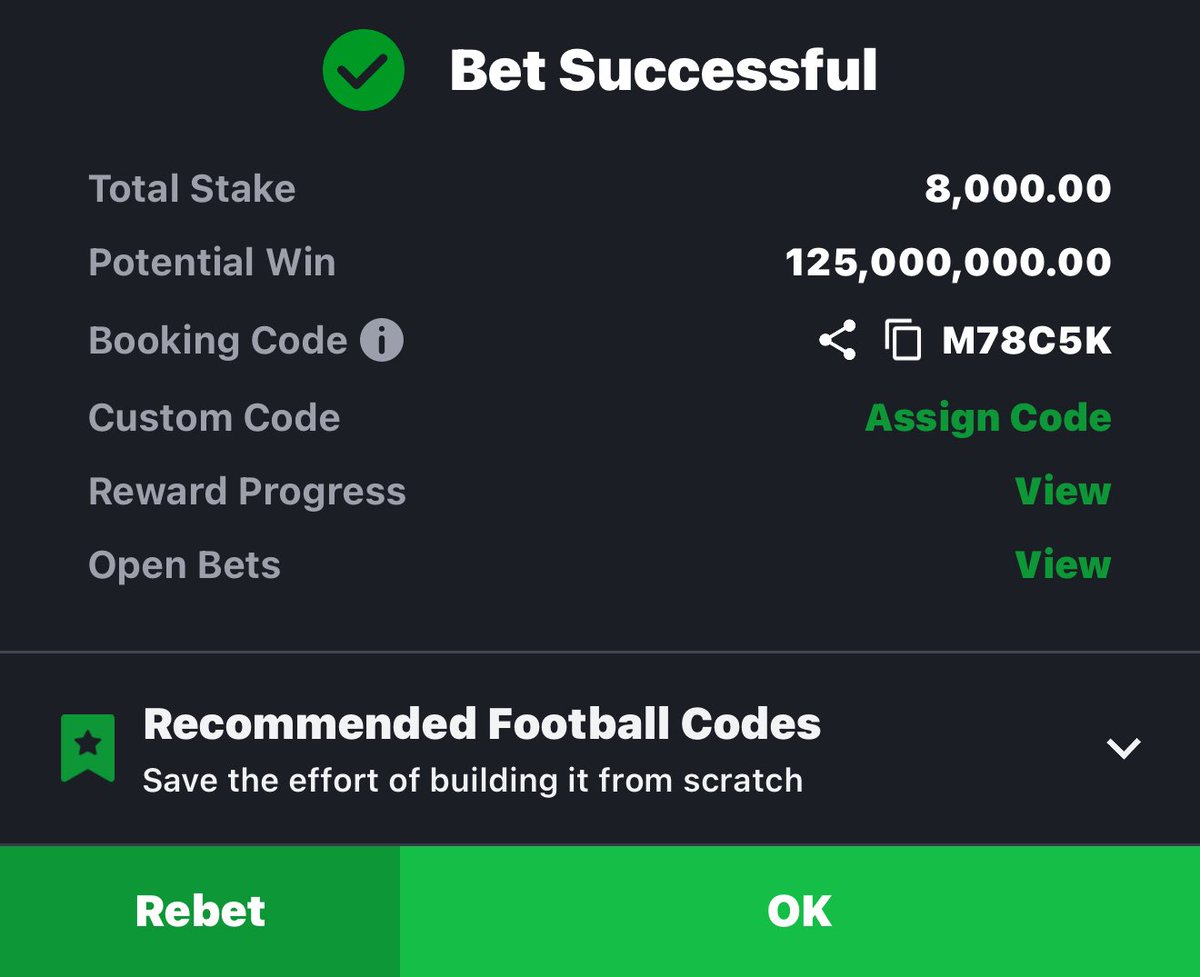Image resolution: width=1200 pixels, height=977 pixels.
Task: Click Assign Code next to Custom Code
Action: tap(988, 417)
